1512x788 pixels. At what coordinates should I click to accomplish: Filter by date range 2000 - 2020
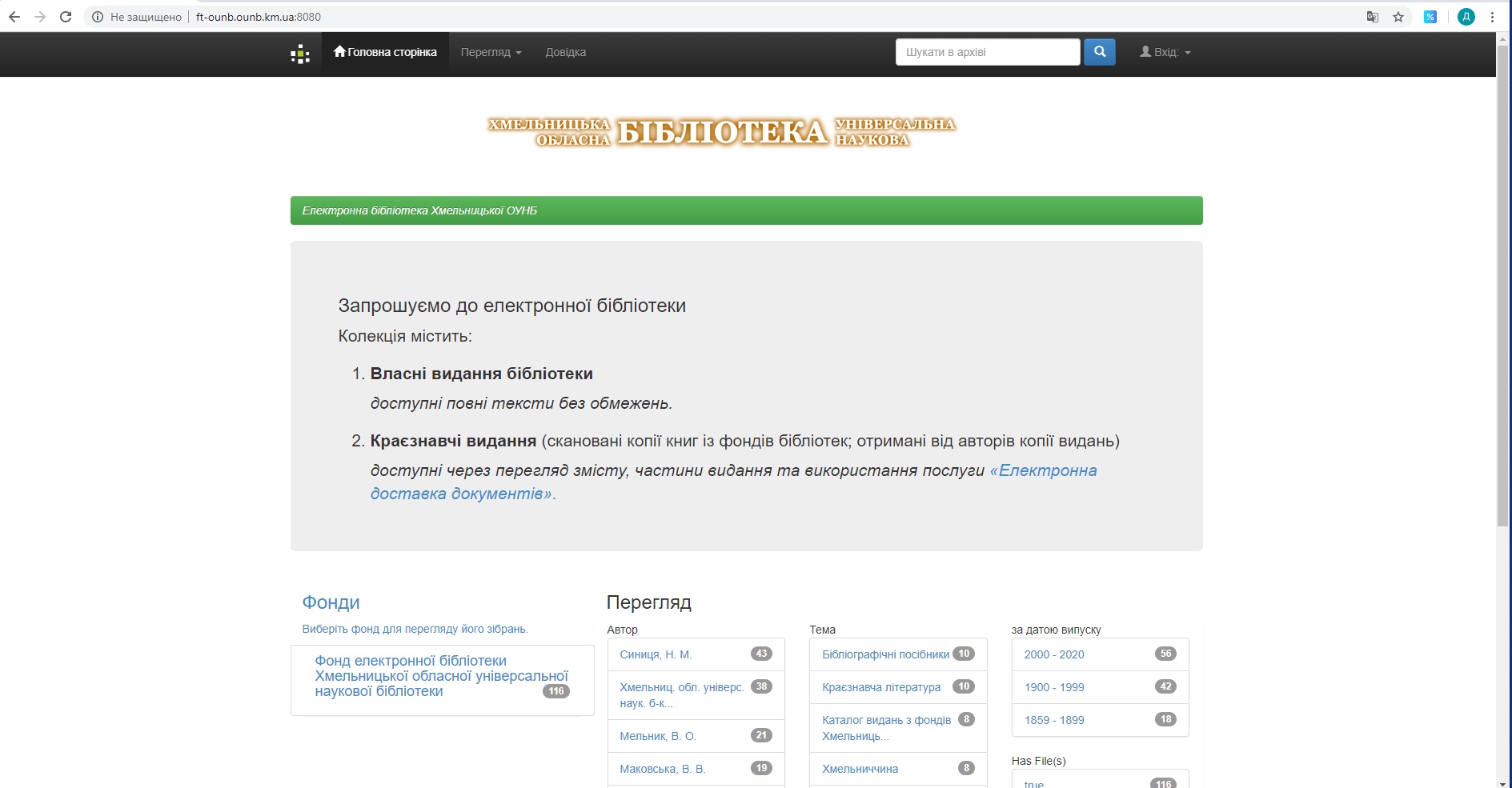coord(1053,654)
